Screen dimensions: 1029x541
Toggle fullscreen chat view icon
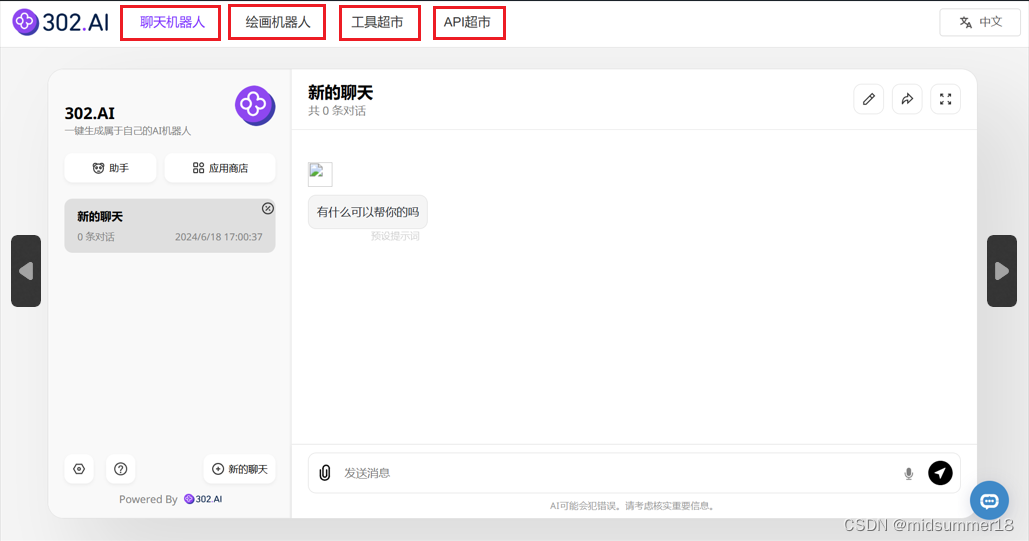tap(946, 99)
